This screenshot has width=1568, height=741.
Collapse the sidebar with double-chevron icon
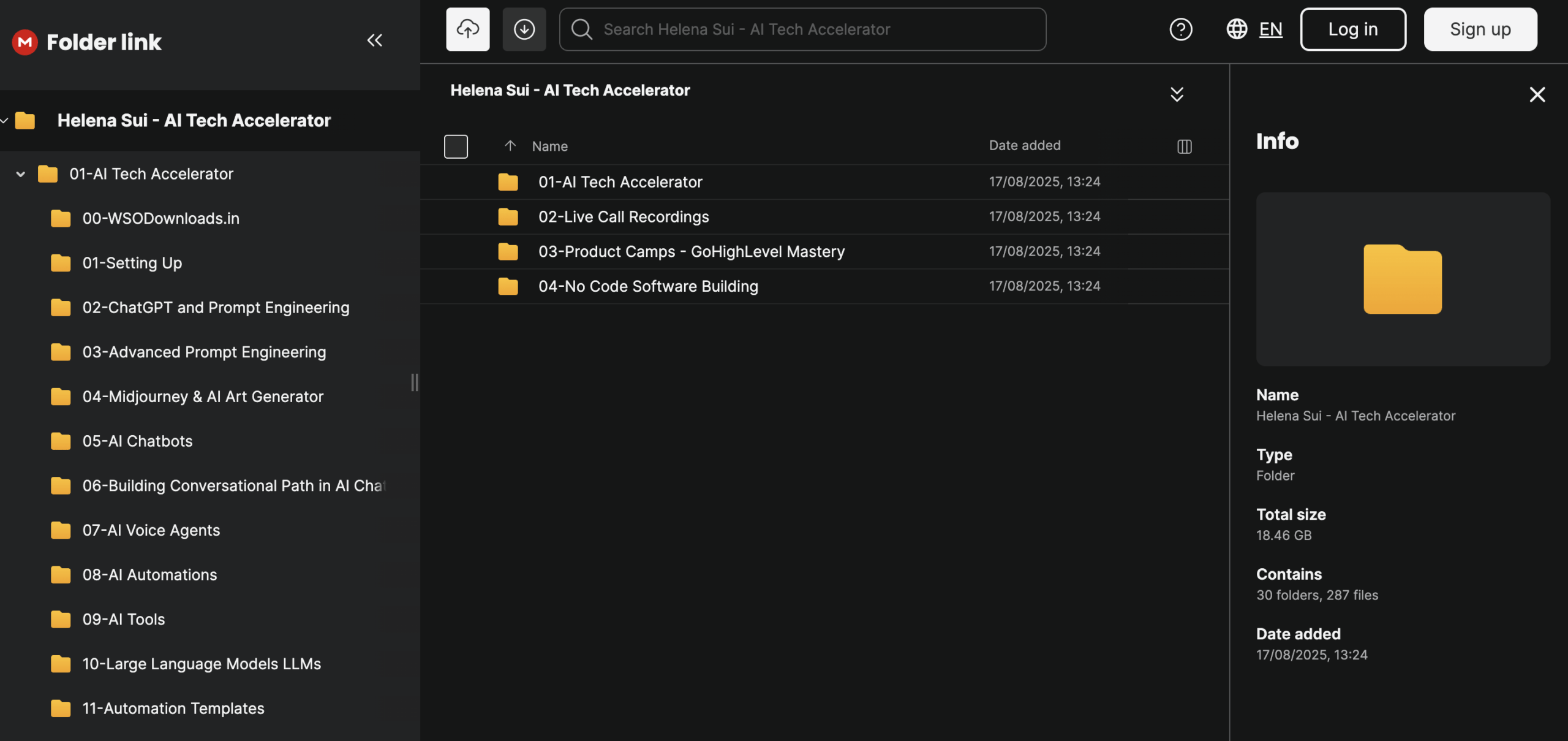374,40
